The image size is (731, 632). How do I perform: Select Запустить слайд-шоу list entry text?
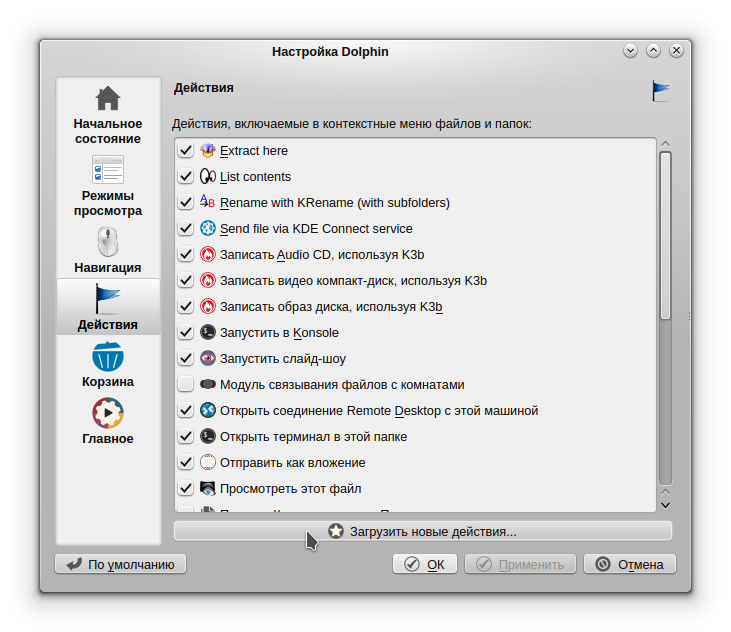(283, 358)
